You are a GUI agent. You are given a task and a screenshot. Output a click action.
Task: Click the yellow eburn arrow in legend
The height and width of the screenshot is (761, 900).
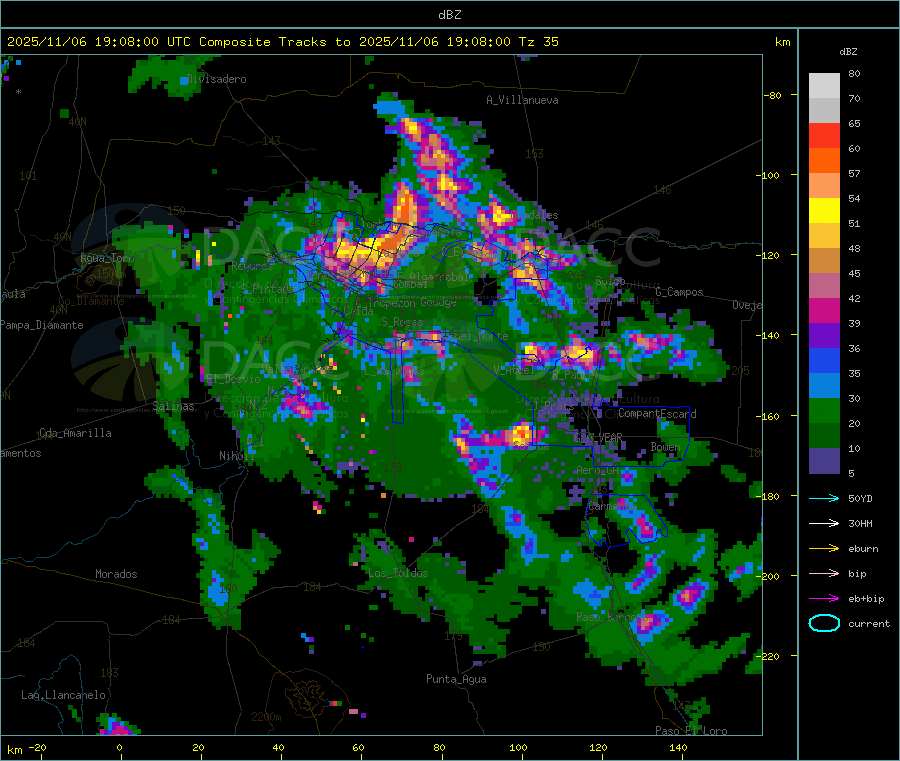click(x=824, y=549)
